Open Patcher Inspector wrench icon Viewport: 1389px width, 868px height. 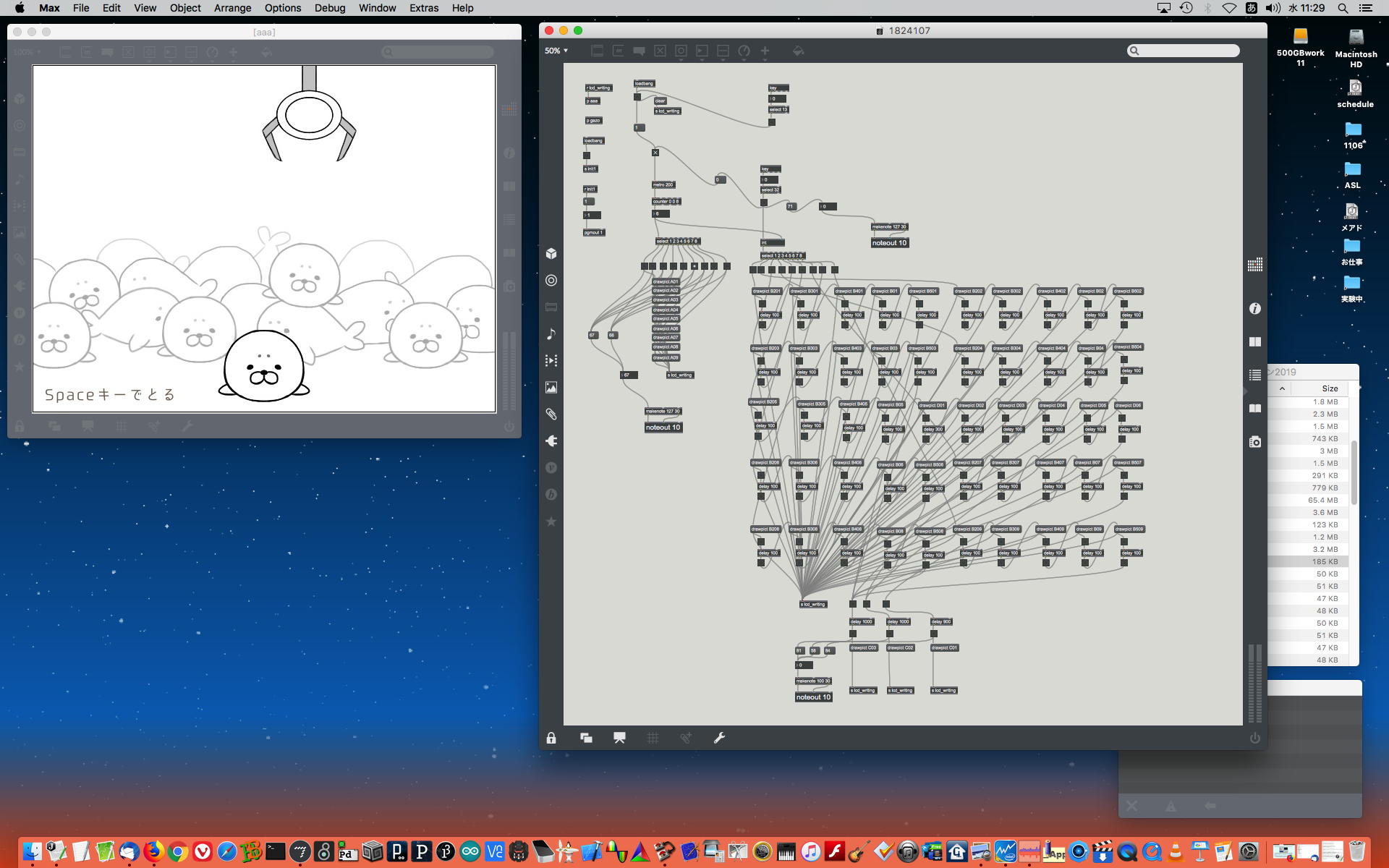coord(719,738)
